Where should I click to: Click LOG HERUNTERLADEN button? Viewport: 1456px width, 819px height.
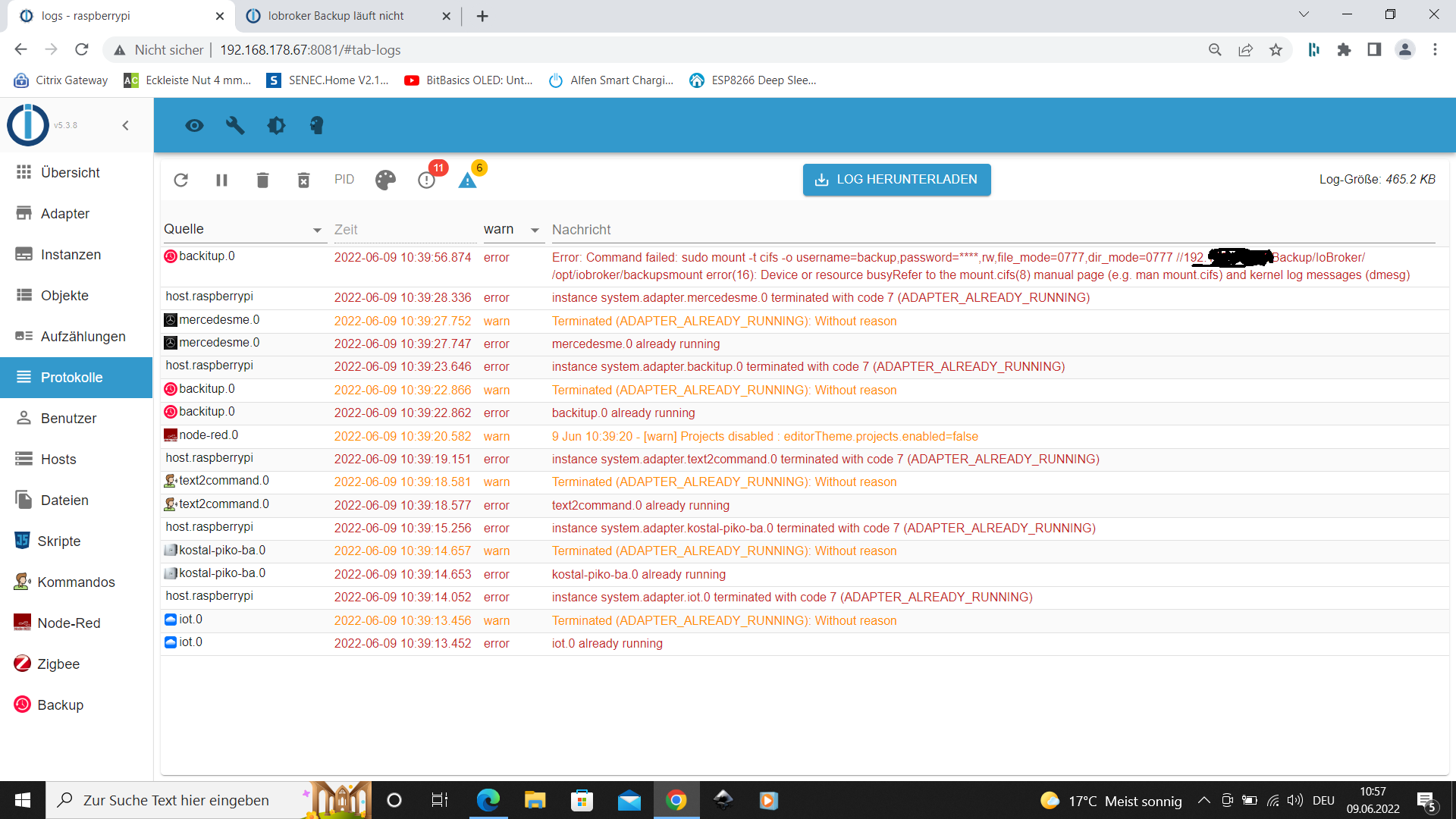(x=896, y=180)
